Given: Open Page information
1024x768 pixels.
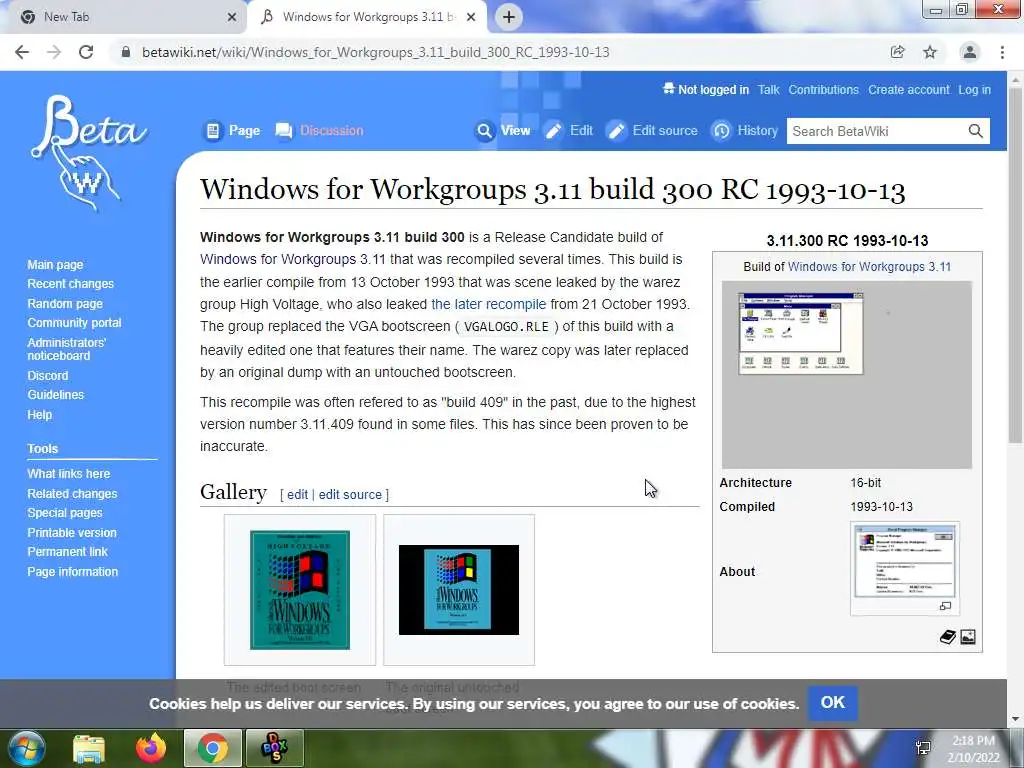Looking at the screenshot, I should (72, 571).
